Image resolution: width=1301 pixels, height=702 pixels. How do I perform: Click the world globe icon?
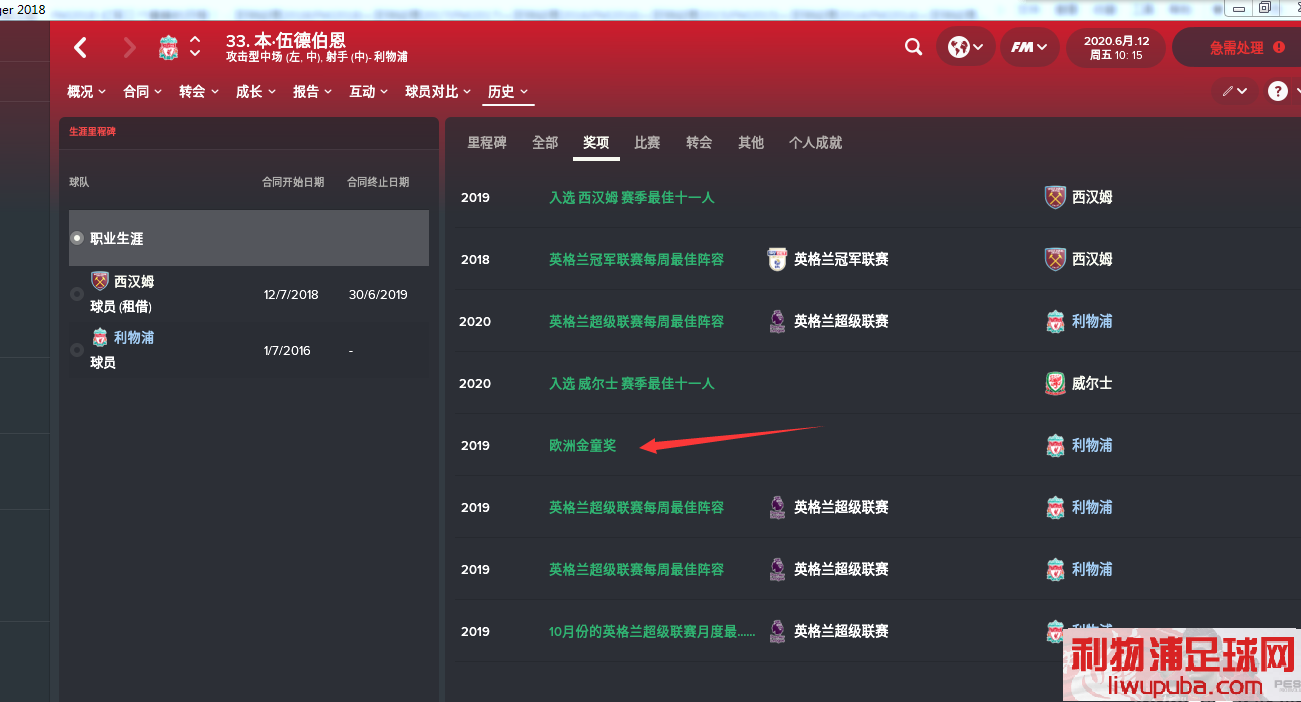(959, 47)
